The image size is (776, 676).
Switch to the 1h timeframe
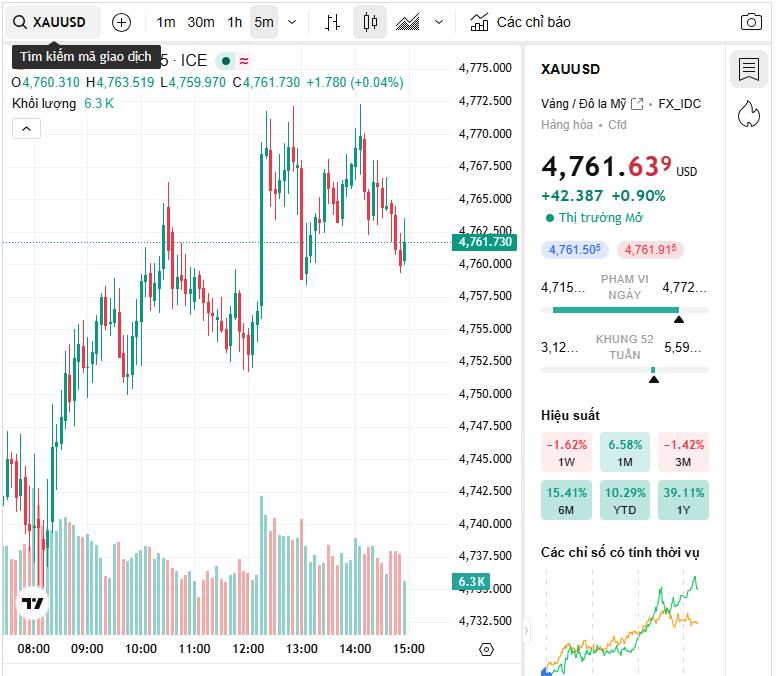click(x=235, y=22)
